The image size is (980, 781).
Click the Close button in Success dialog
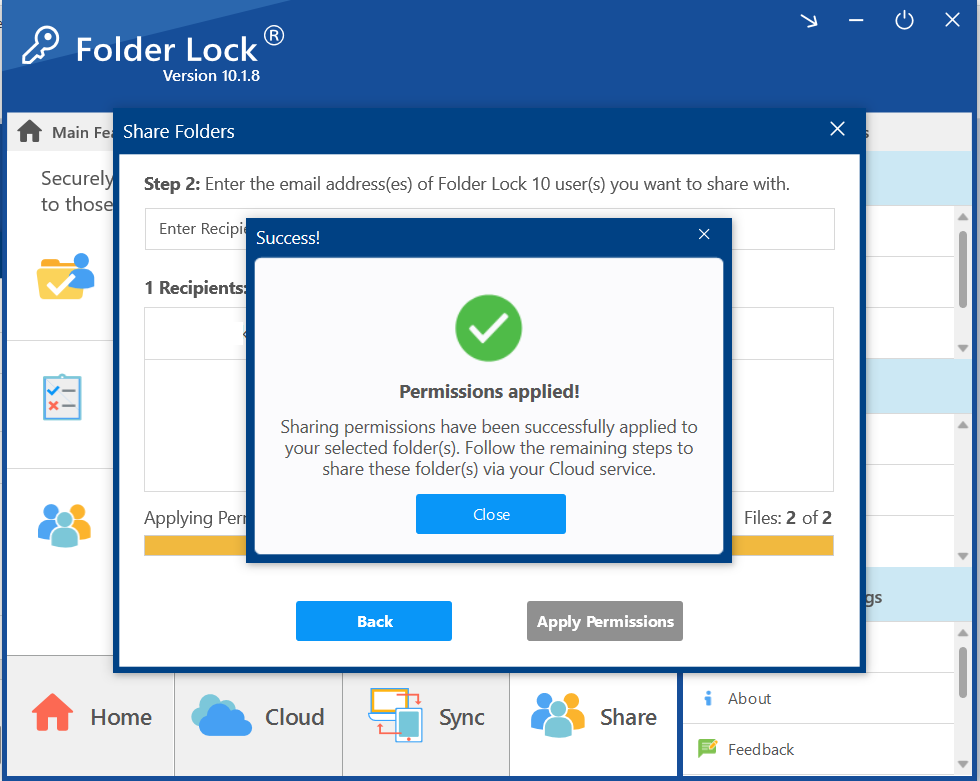490,514
